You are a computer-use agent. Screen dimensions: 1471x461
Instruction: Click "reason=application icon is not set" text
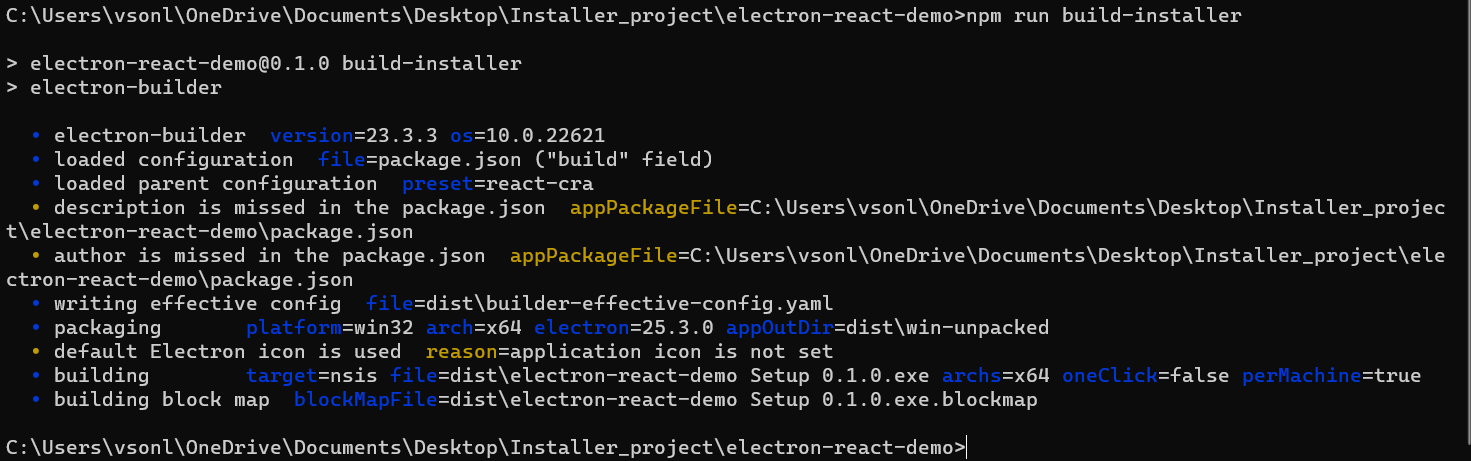pyautogui.click(x=630, y=352)
